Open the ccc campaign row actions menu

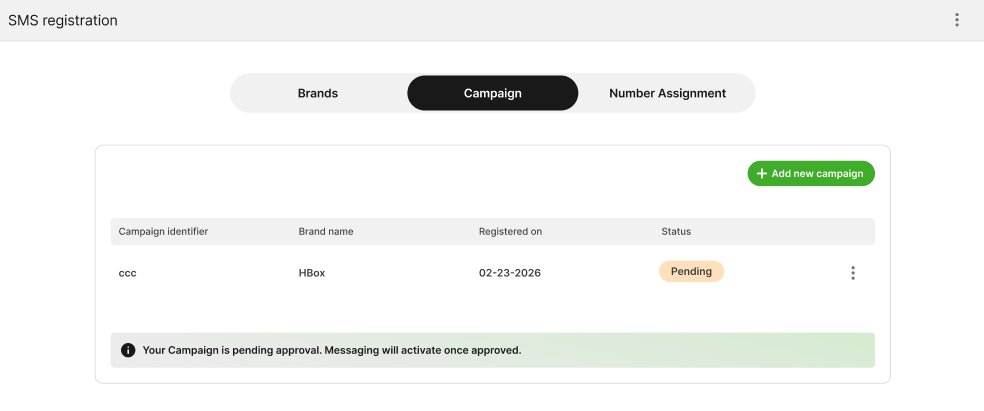(852, 273)
